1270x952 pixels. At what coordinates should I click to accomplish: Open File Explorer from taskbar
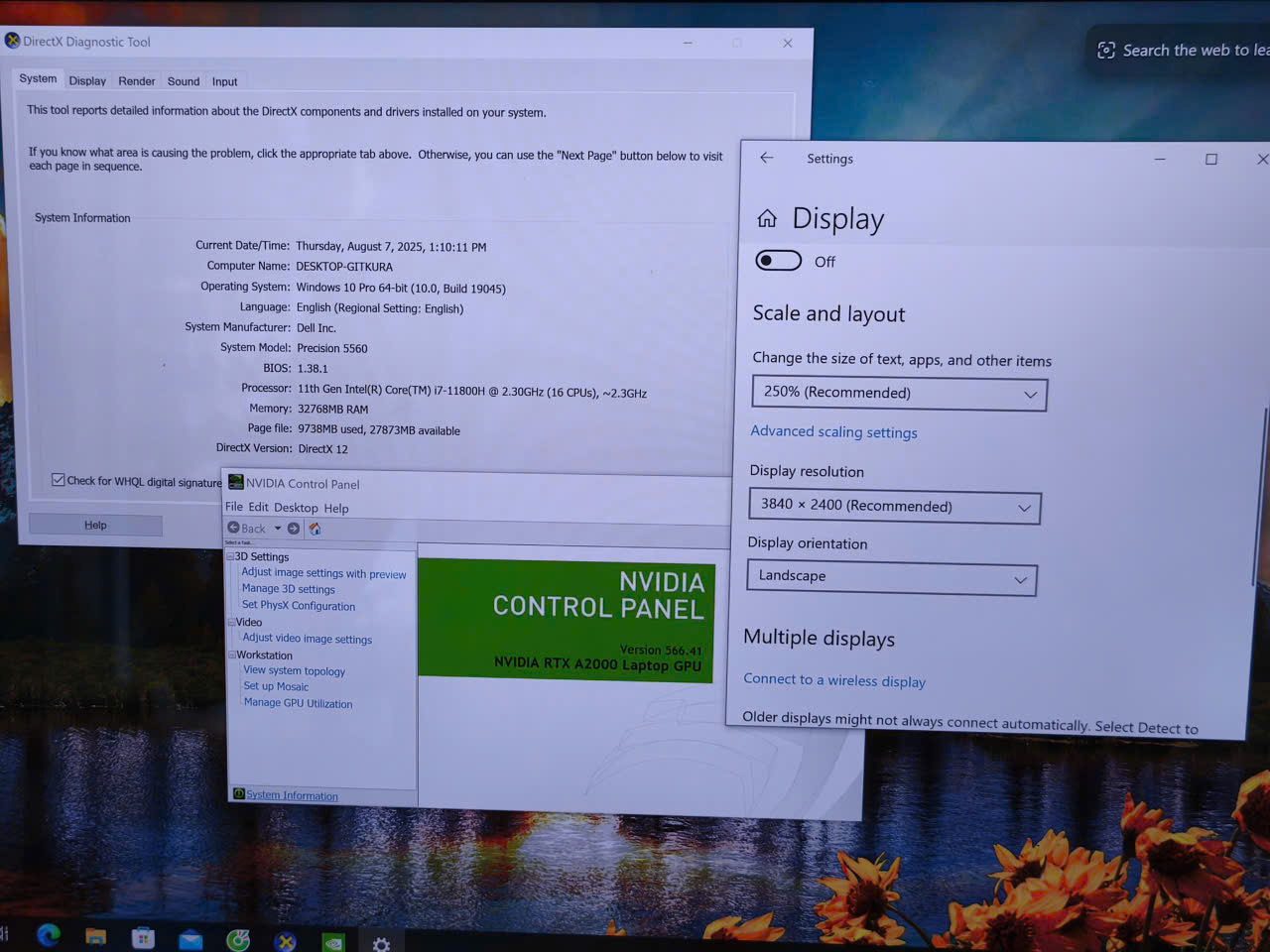pyautogui.click(x=96, y=936)
